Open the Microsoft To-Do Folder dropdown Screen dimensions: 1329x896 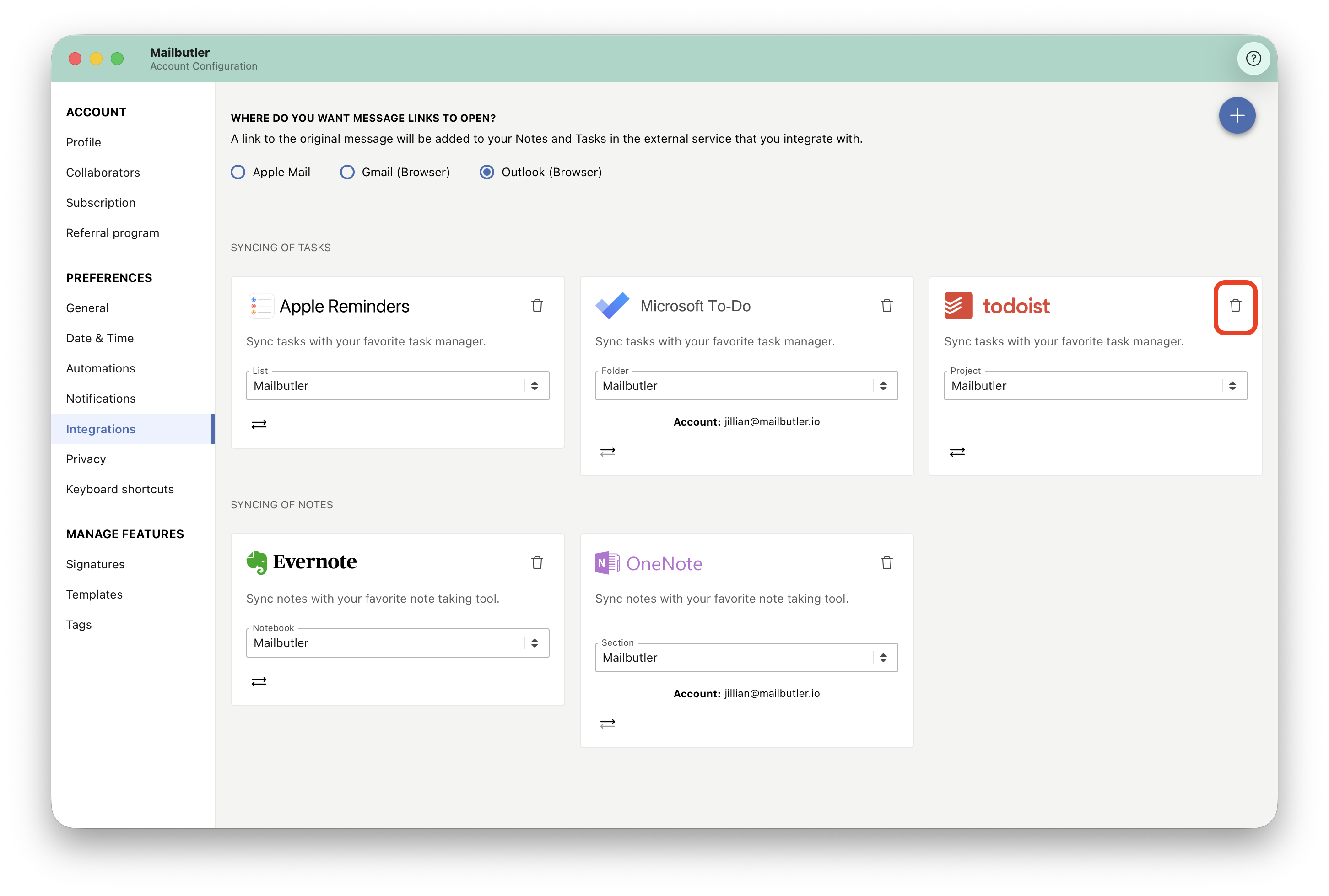click(746, 386)
